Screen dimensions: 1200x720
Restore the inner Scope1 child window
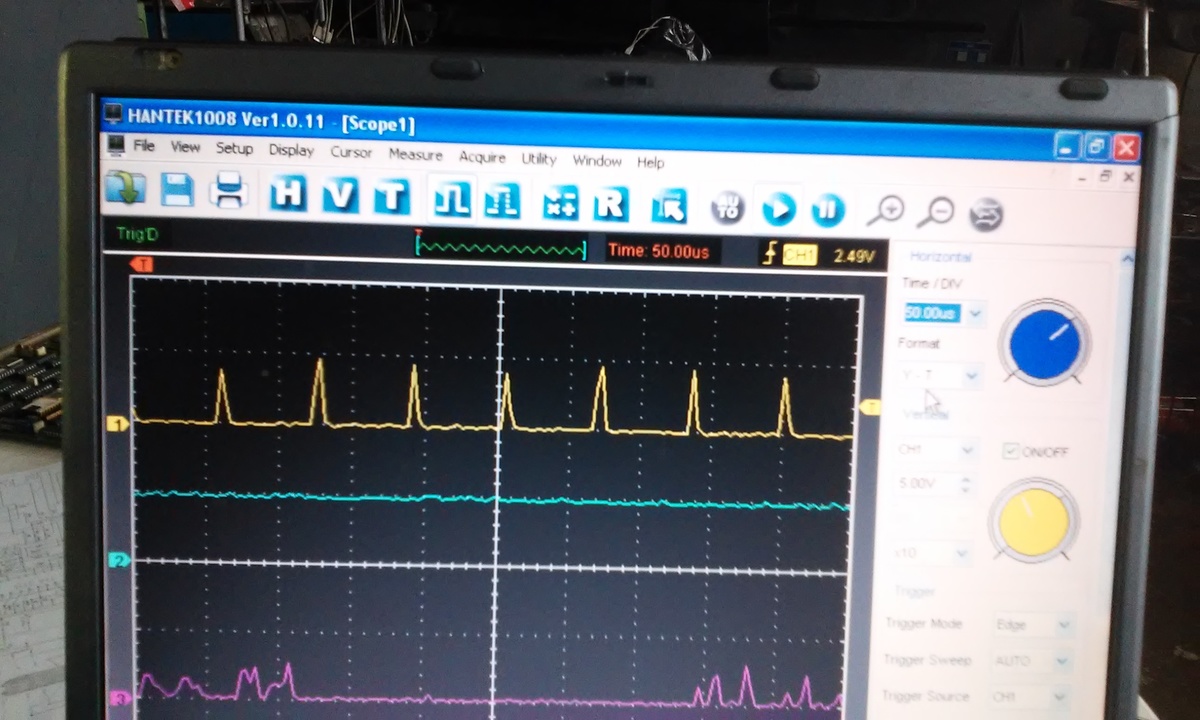(1105, 175)
